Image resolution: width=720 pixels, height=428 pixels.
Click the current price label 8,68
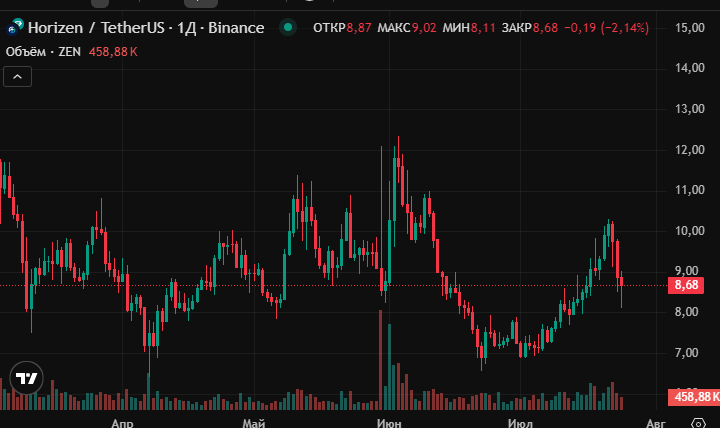[686, 285]
